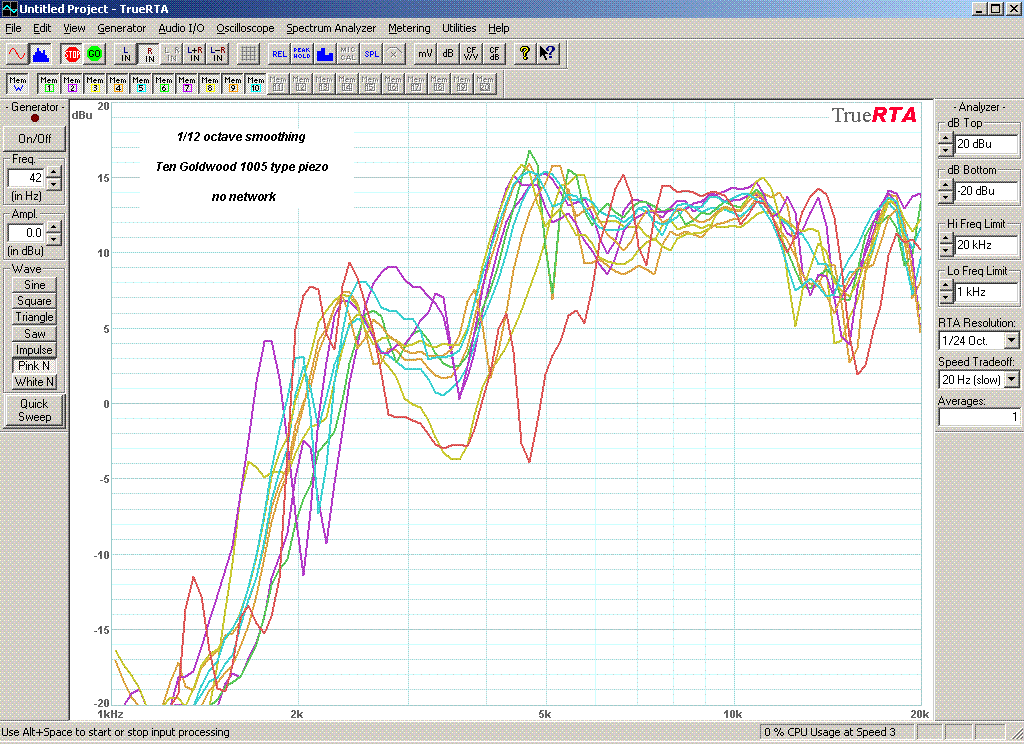Open the RTA Resolution dropdown
Screen dimensions: 1024x744
coord(1012,341)
